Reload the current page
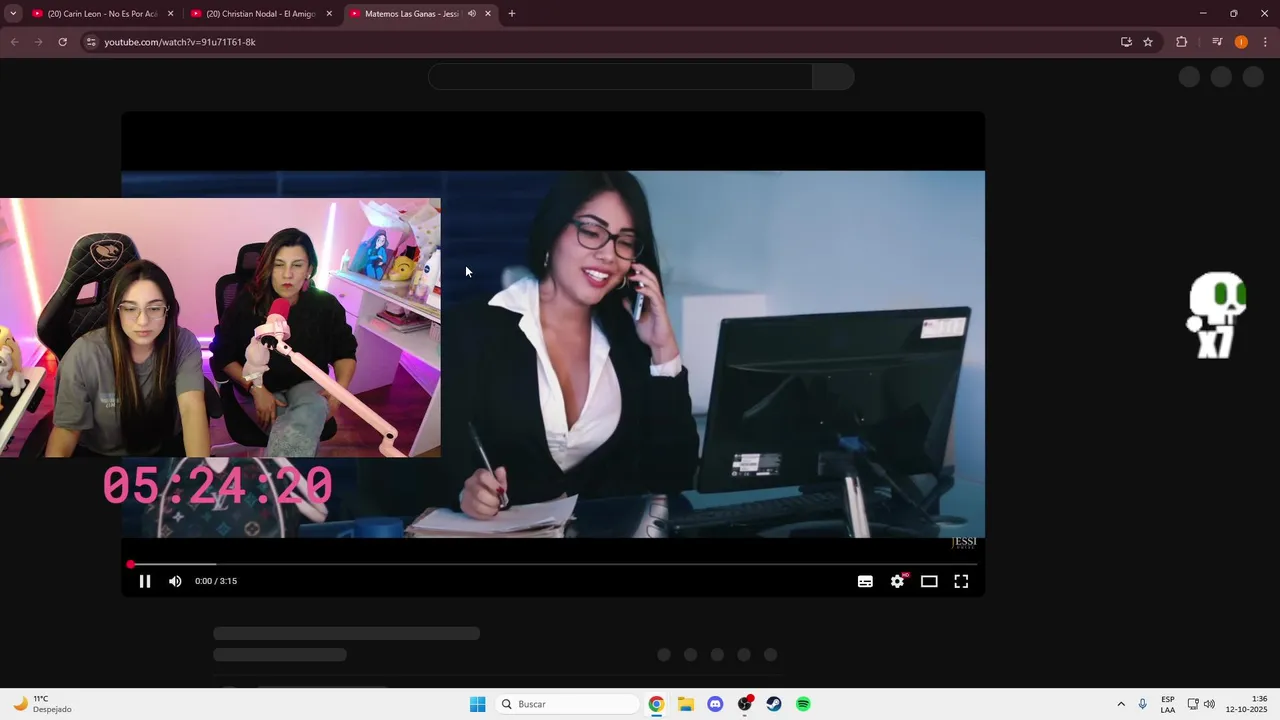 (62, 42)
